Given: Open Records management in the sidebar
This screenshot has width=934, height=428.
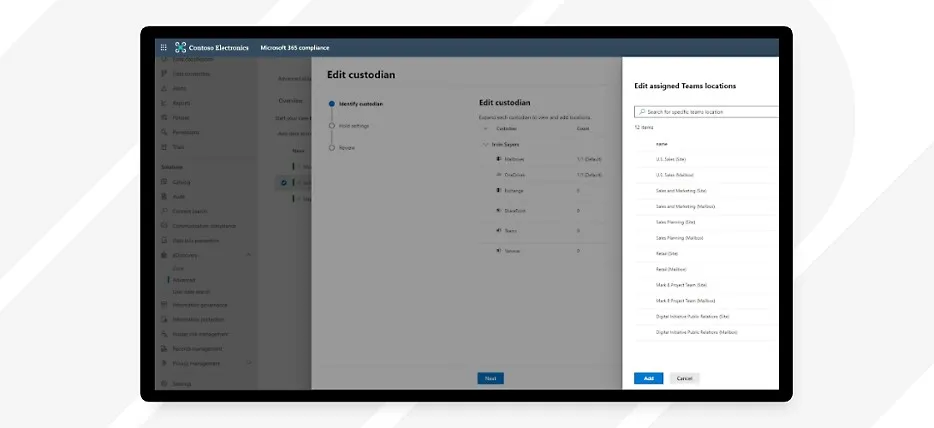Looking at the screenshot, I should coord(197,349).
